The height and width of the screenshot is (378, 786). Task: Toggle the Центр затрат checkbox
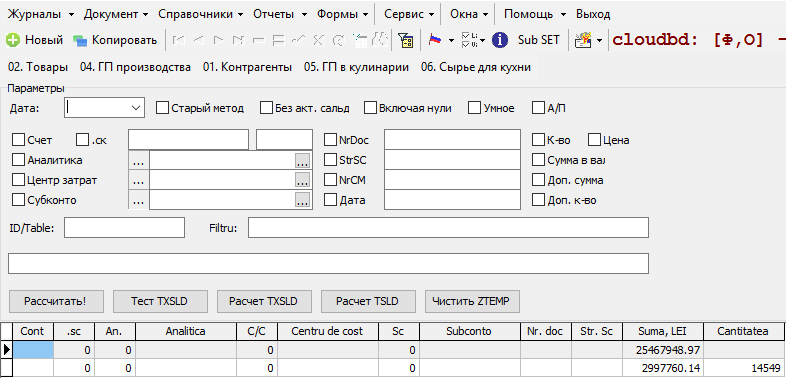pyautogui.click(x=19, y=179)
